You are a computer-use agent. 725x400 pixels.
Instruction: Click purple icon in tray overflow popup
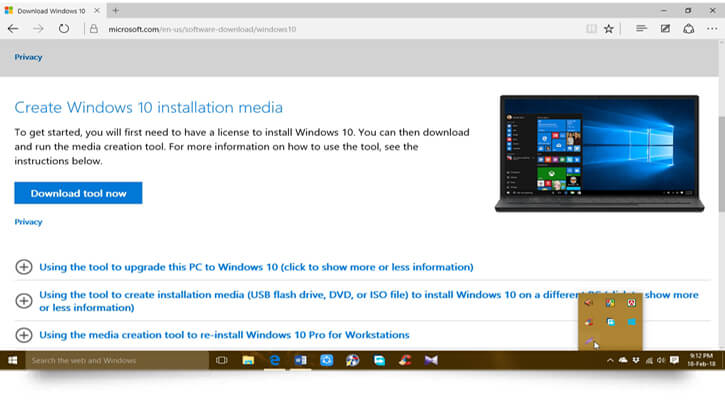click(x=589, y=342)
